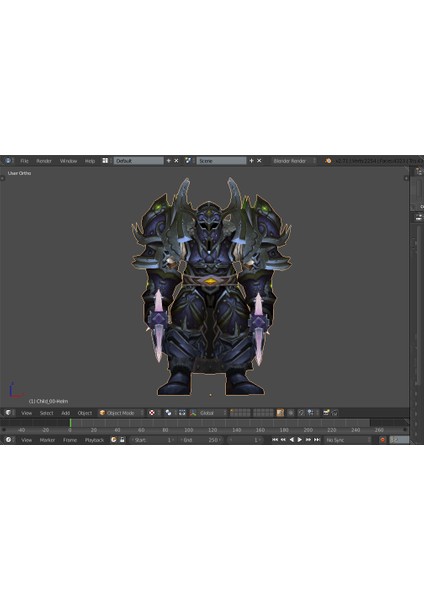Open the 3D View editor type selector
This screenshot has height=600, width=424.
pyautogui.click(x=9, y=412)
